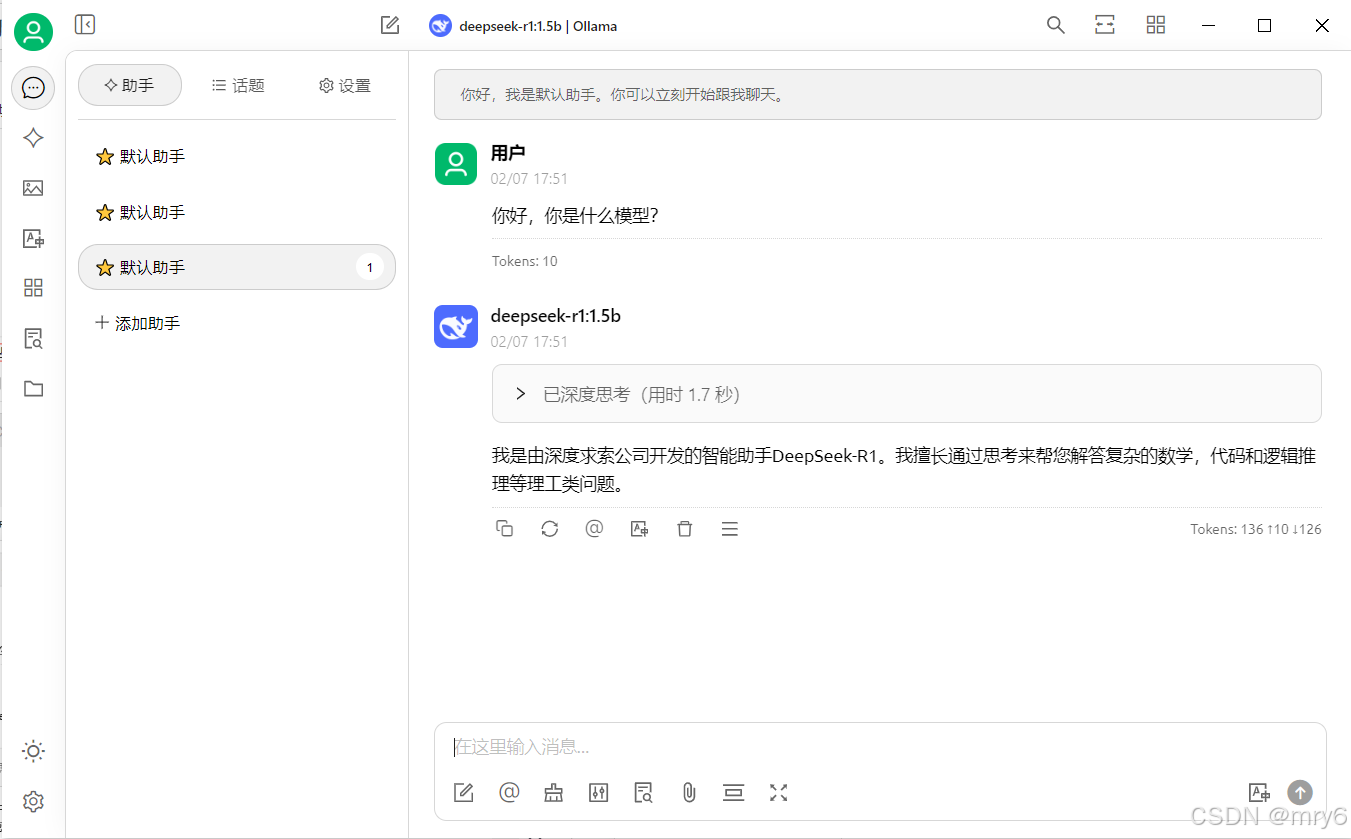Image resolution: width=1351 pixels, height=839 pixels.
Task: Open the image painting page in sidebar
Action: tap(33, 188)
